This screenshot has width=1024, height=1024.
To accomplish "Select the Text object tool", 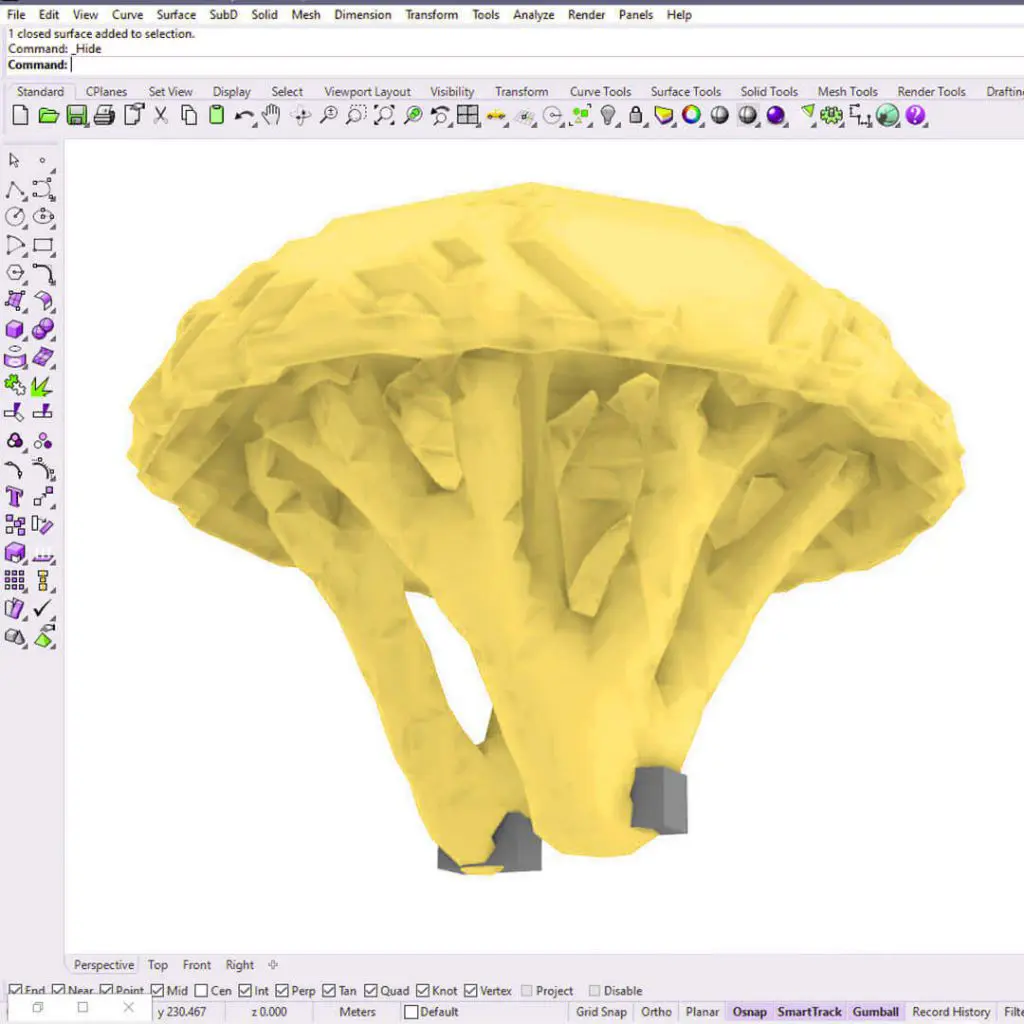I will coord(15,496).
